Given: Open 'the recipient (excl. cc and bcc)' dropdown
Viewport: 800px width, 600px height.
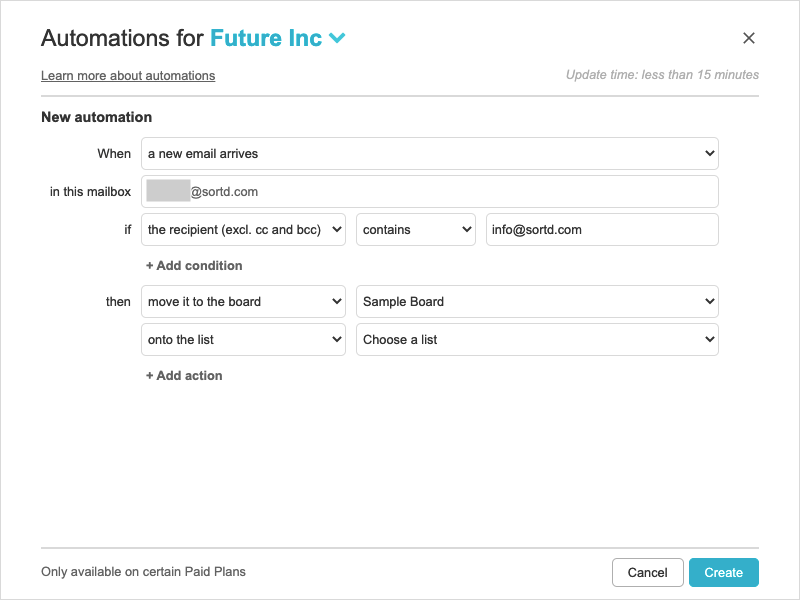Looking at the screenshot, I should click(243, 230).
